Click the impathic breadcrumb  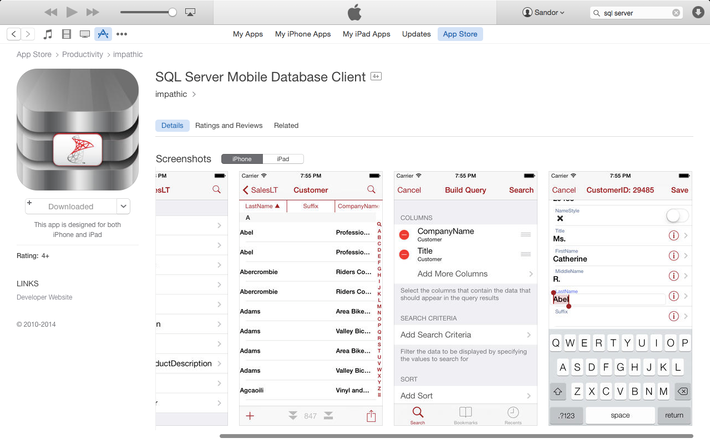pyautogui.click(x=128, y=54)
